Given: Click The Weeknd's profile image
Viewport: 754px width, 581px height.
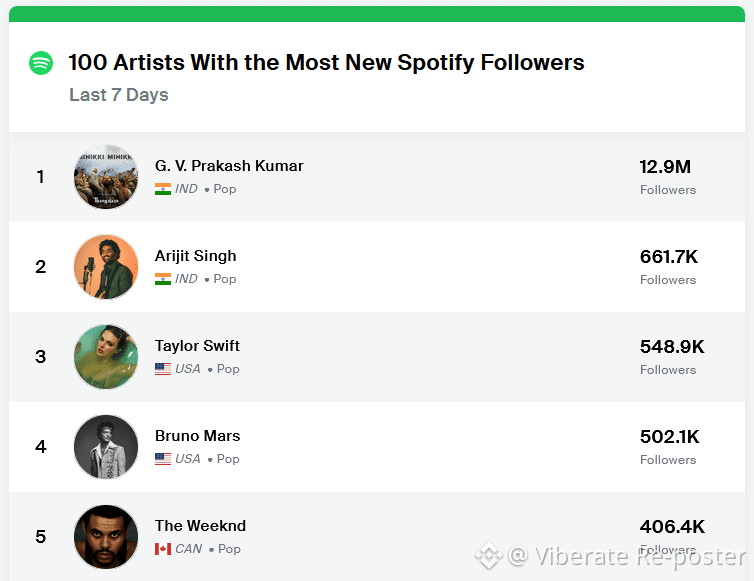Looking at the screenshot, I should (x=106, y=537).
